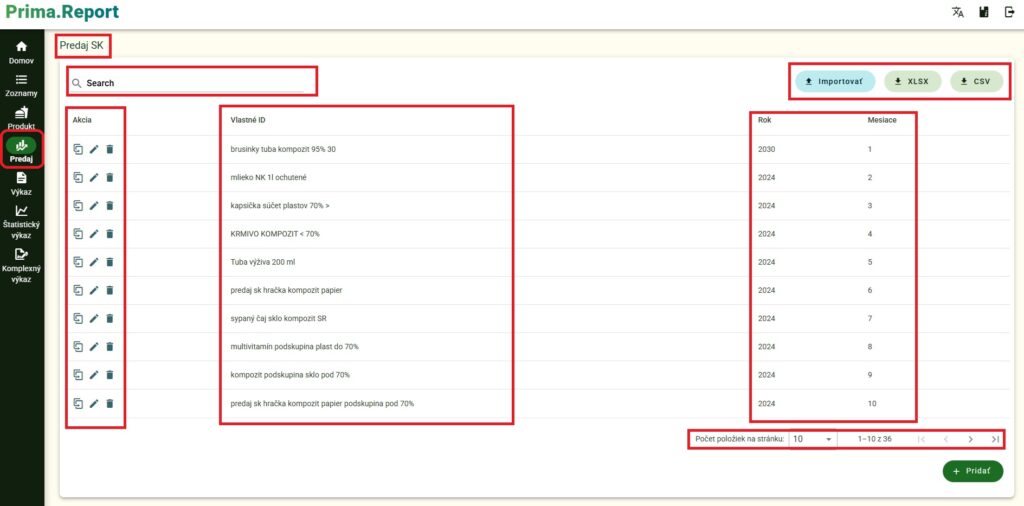Delete the 'kapsička súčet plastov 70% >' row
Screen dimensions: 1024x506
coord(110,205)
